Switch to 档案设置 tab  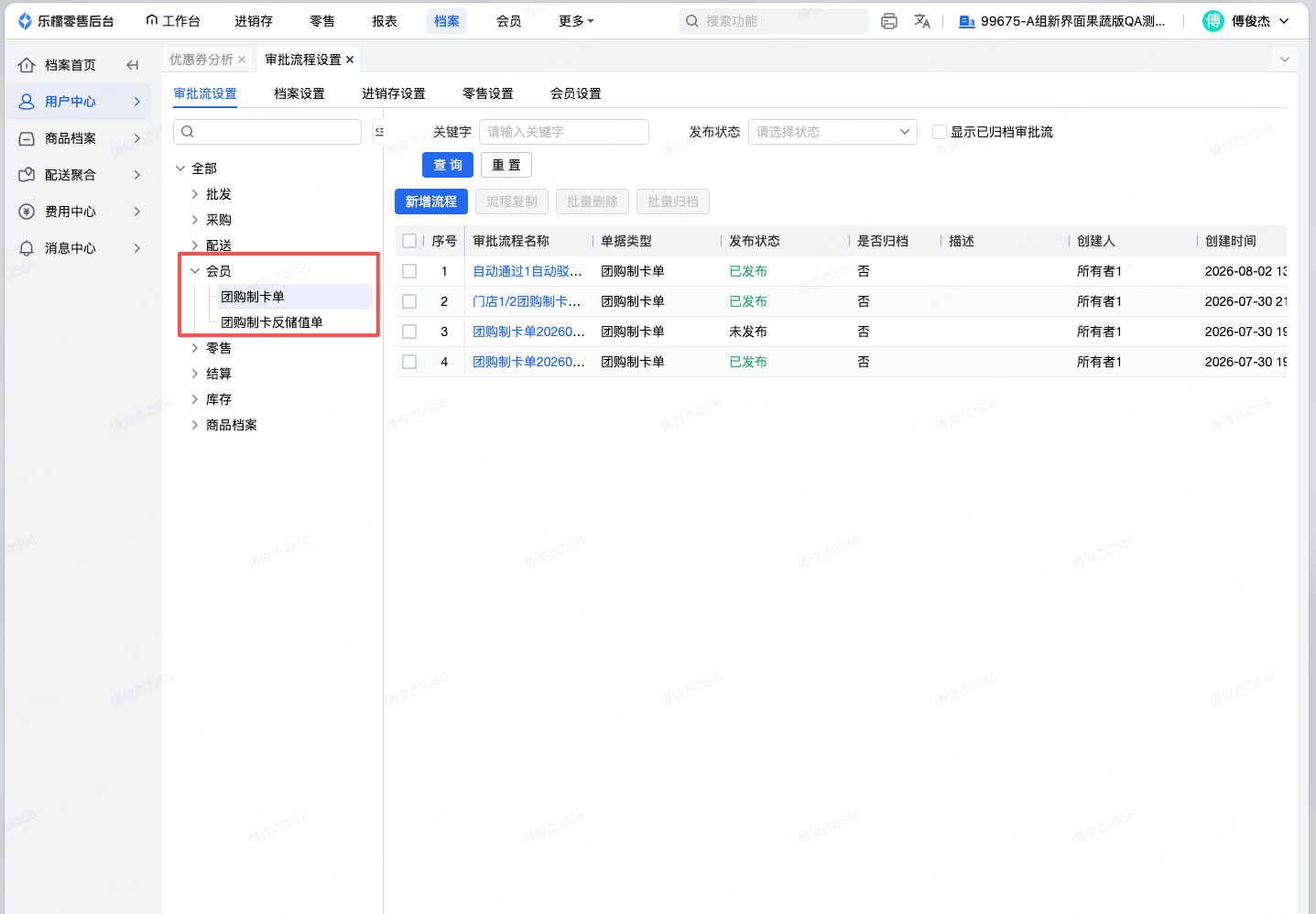click(x=299, y=93)
